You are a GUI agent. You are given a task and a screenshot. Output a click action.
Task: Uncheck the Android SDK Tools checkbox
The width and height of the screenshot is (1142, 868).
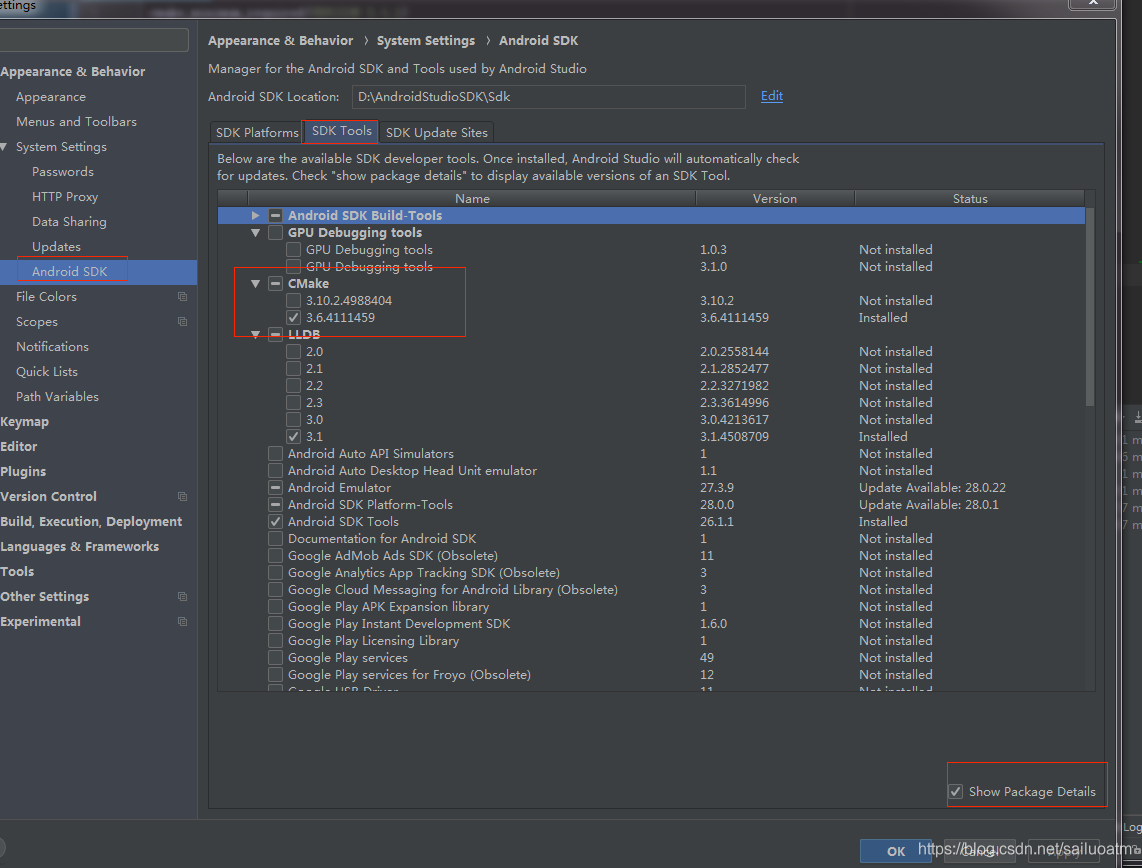[275, 522]
